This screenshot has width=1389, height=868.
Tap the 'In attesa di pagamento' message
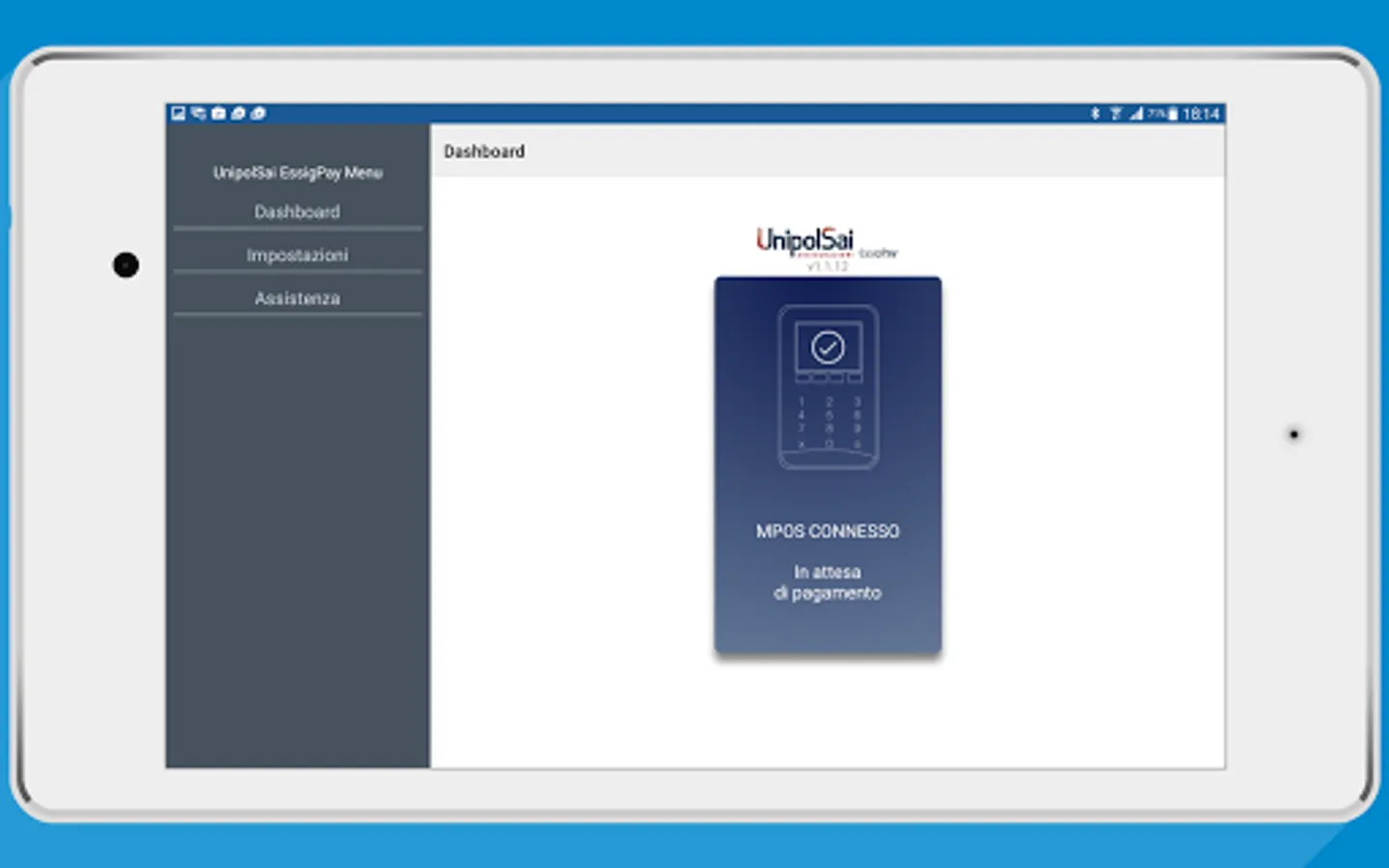[x=828, y=583]
